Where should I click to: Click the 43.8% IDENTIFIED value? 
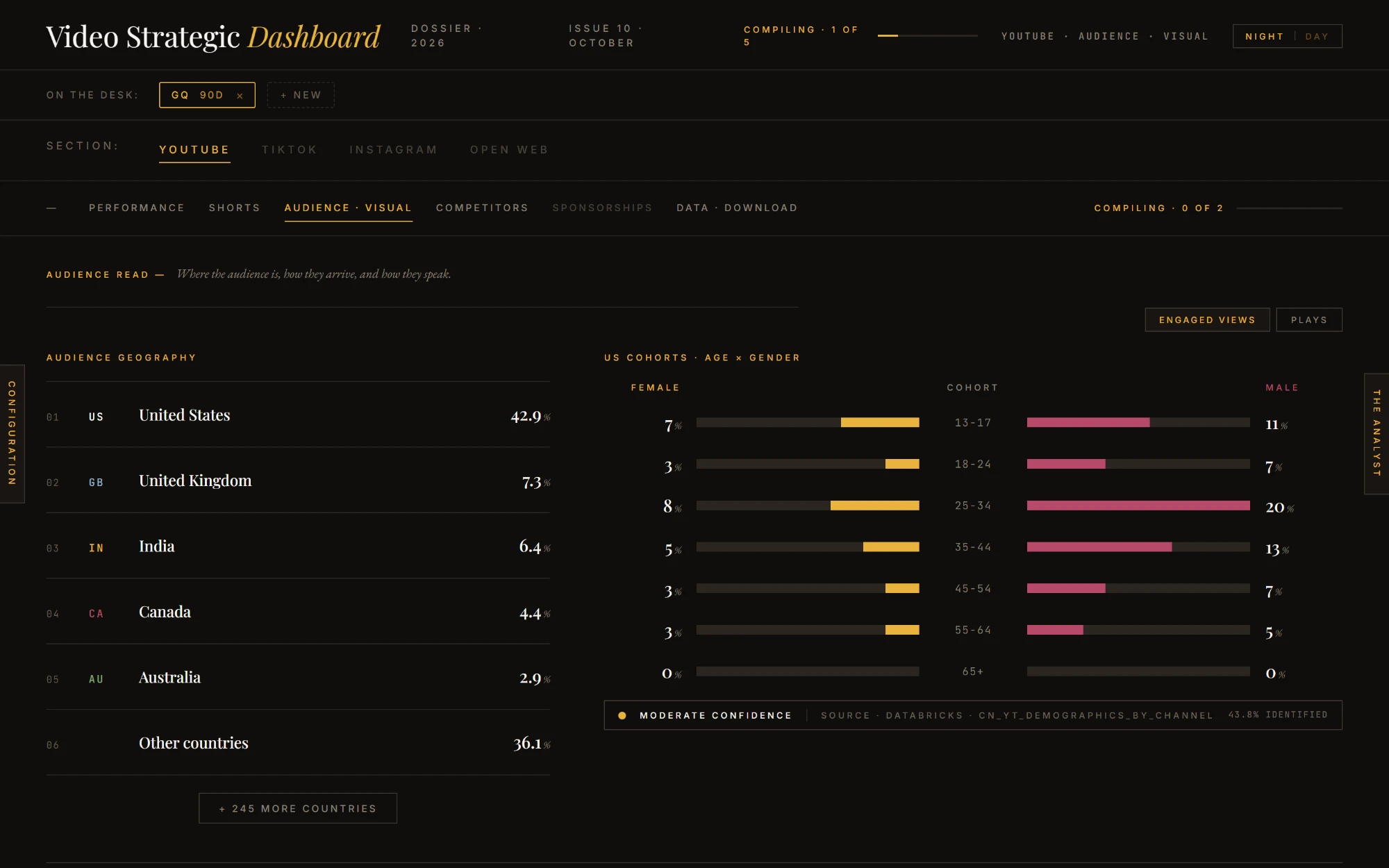(1278, 715)
